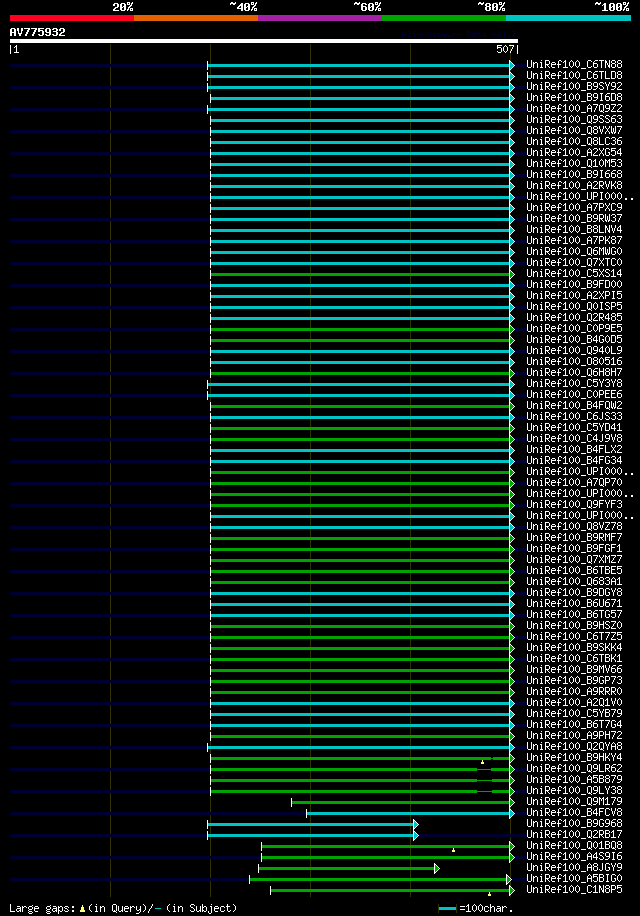Viewport: 640px width, 916px height.
Task: Click the =100char. scale legend
Action: [486, 908]
